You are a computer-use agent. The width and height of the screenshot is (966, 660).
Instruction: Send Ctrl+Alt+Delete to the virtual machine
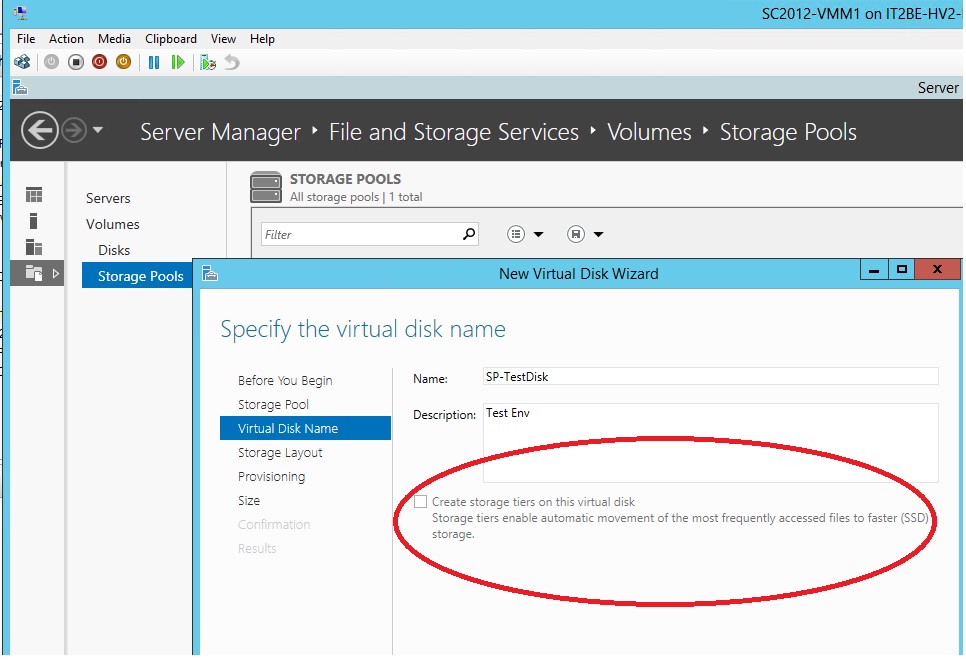pos(22,62)
